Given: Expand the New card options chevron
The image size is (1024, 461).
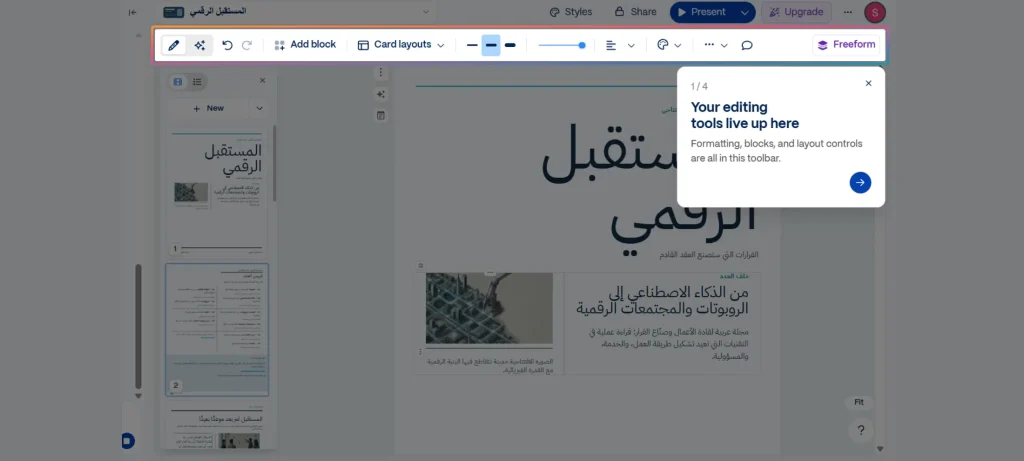Looking at the screenshot, I should [259, 108].
